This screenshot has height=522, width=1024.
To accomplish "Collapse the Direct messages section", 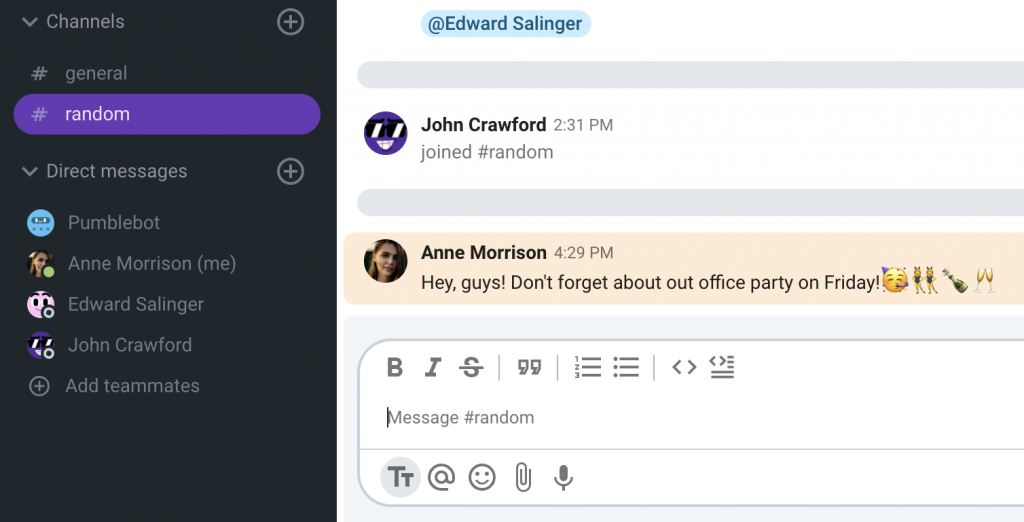I will [x=29, y=171].
